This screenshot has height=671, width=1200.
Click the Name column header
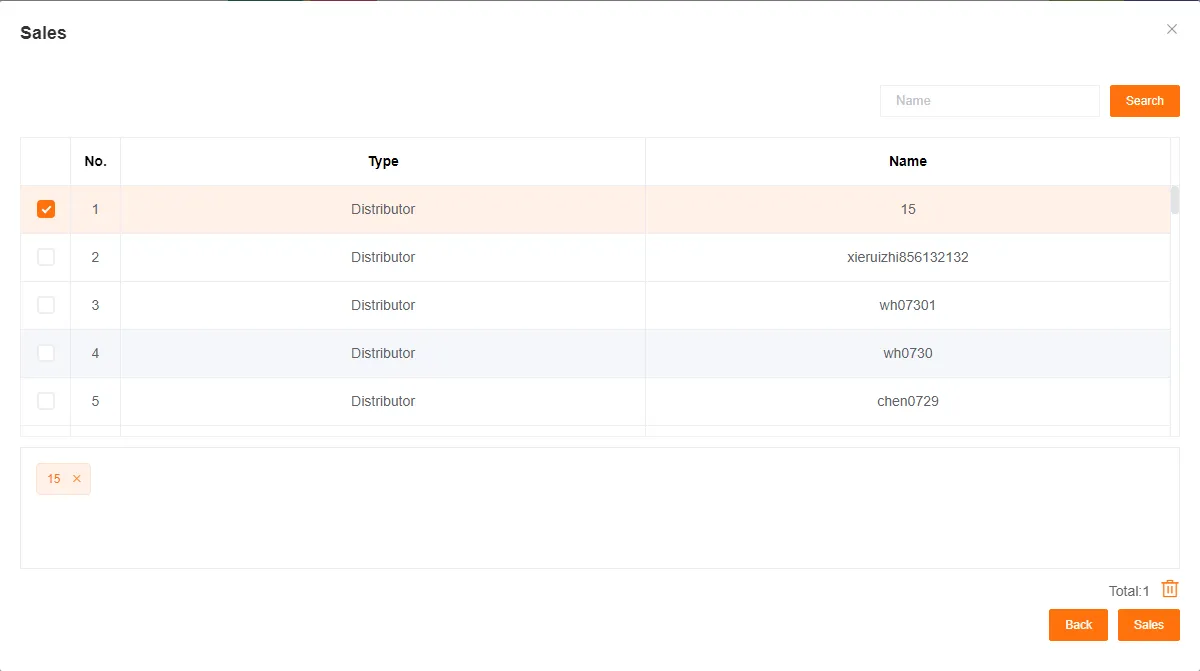point(907,161)
